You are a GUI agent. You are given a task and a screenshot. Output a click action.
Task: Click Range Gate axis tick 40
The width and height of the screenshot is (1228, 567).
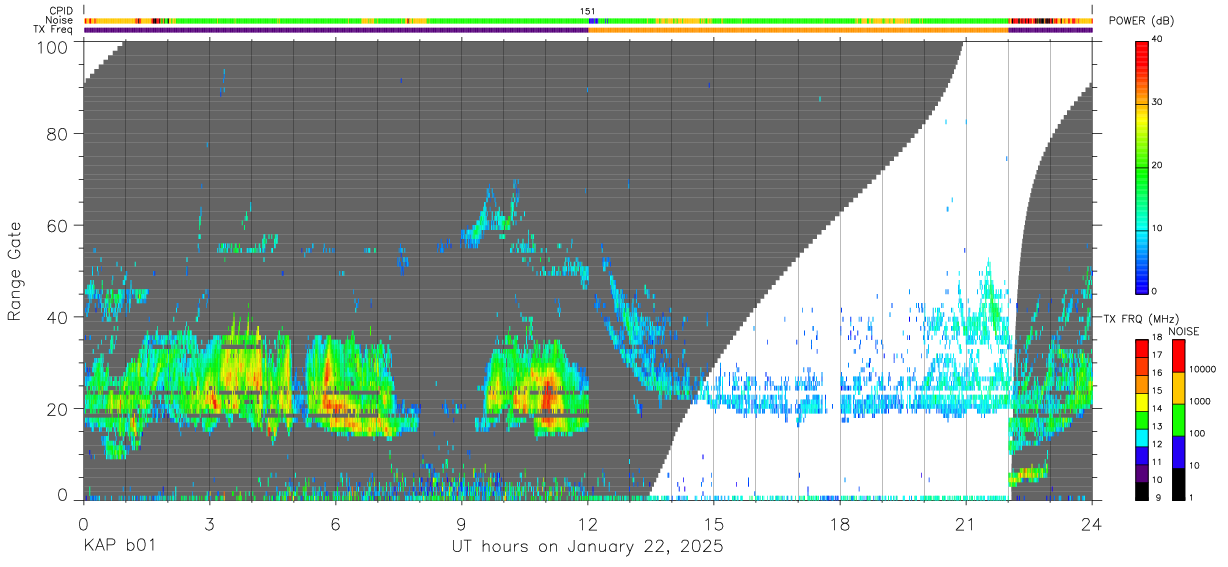click(59, 317)
